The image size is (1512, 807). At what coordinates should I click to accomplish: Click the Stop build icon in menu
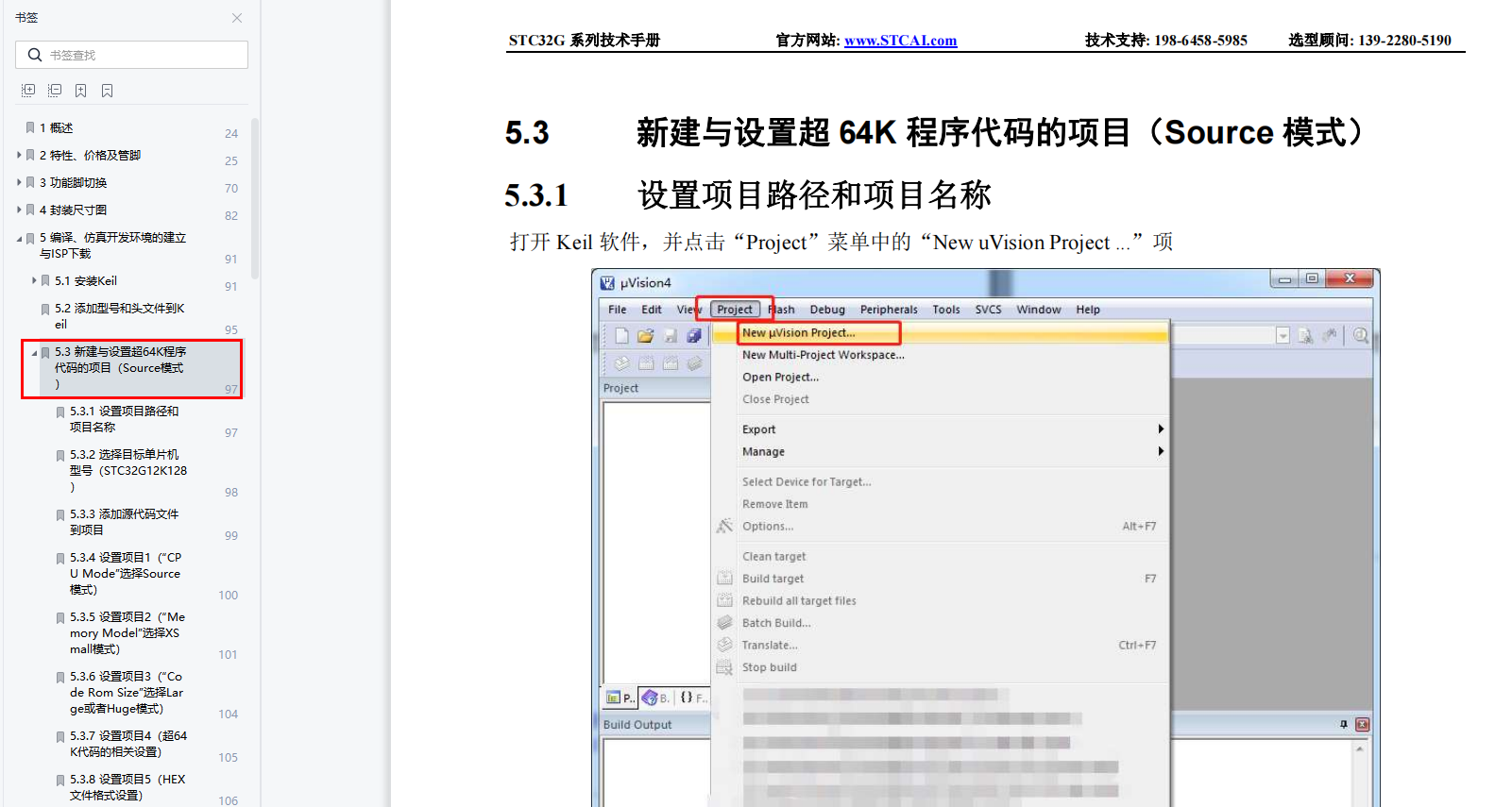point(724,667)
